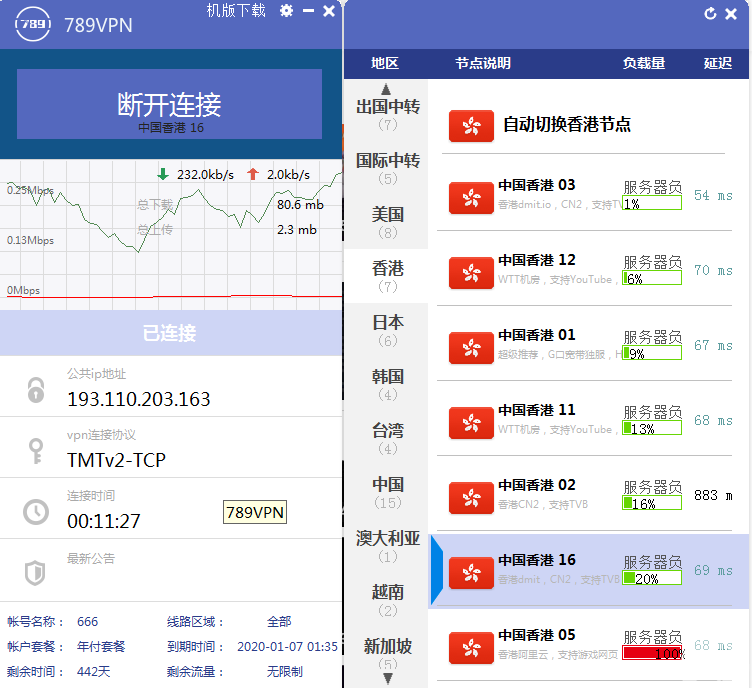Viewport: 752px width, 688px height.
Task: Click the public IP address 193.110.203.163
Action: (x=139, y=399)
